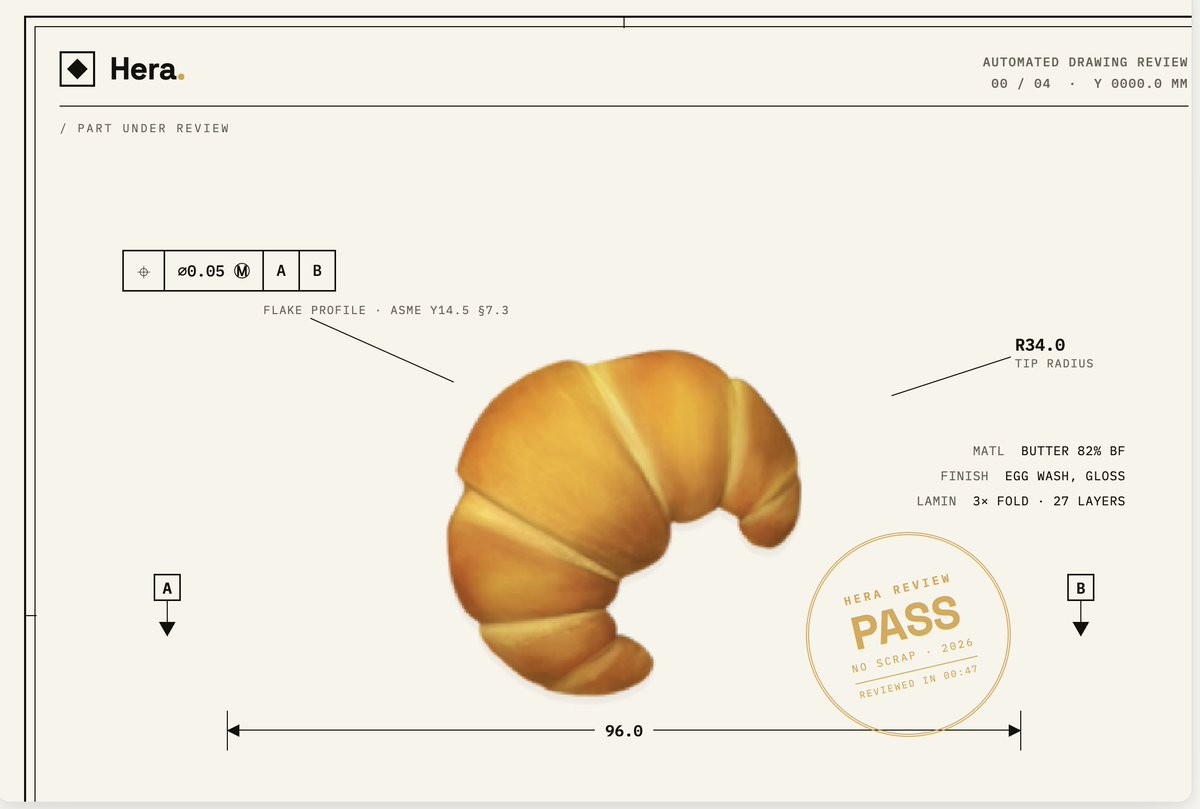Click the / PART UNDER REVIEW section label
Image resolution: width=1200 pixels, height=809 pixels.
click(x=144, y=128)
